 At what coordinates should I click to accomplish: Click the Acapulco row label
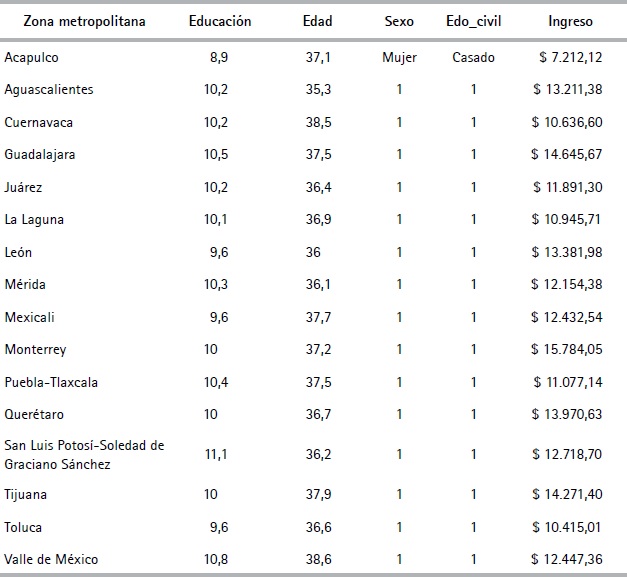(29, 57)
